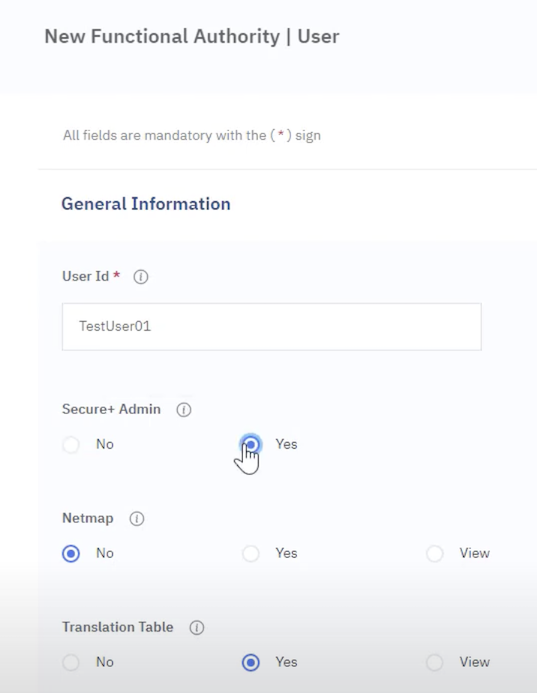Click the mandatory fields notice text

pos(192,135)
